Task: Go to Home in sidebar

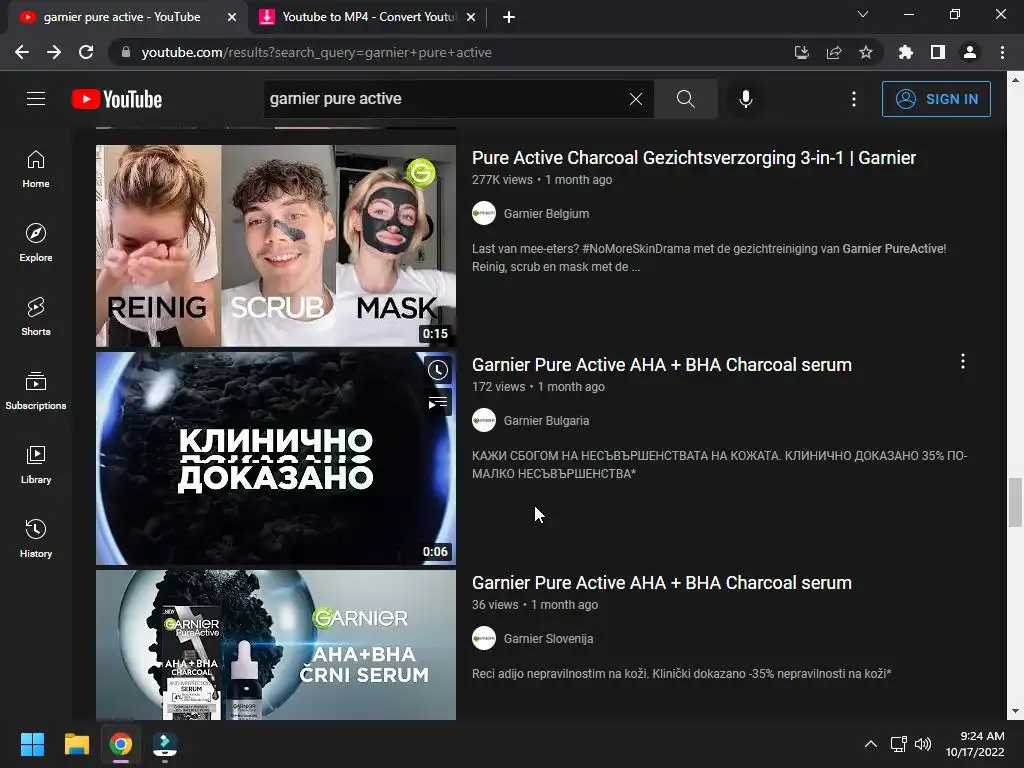Action: [36, 169]
